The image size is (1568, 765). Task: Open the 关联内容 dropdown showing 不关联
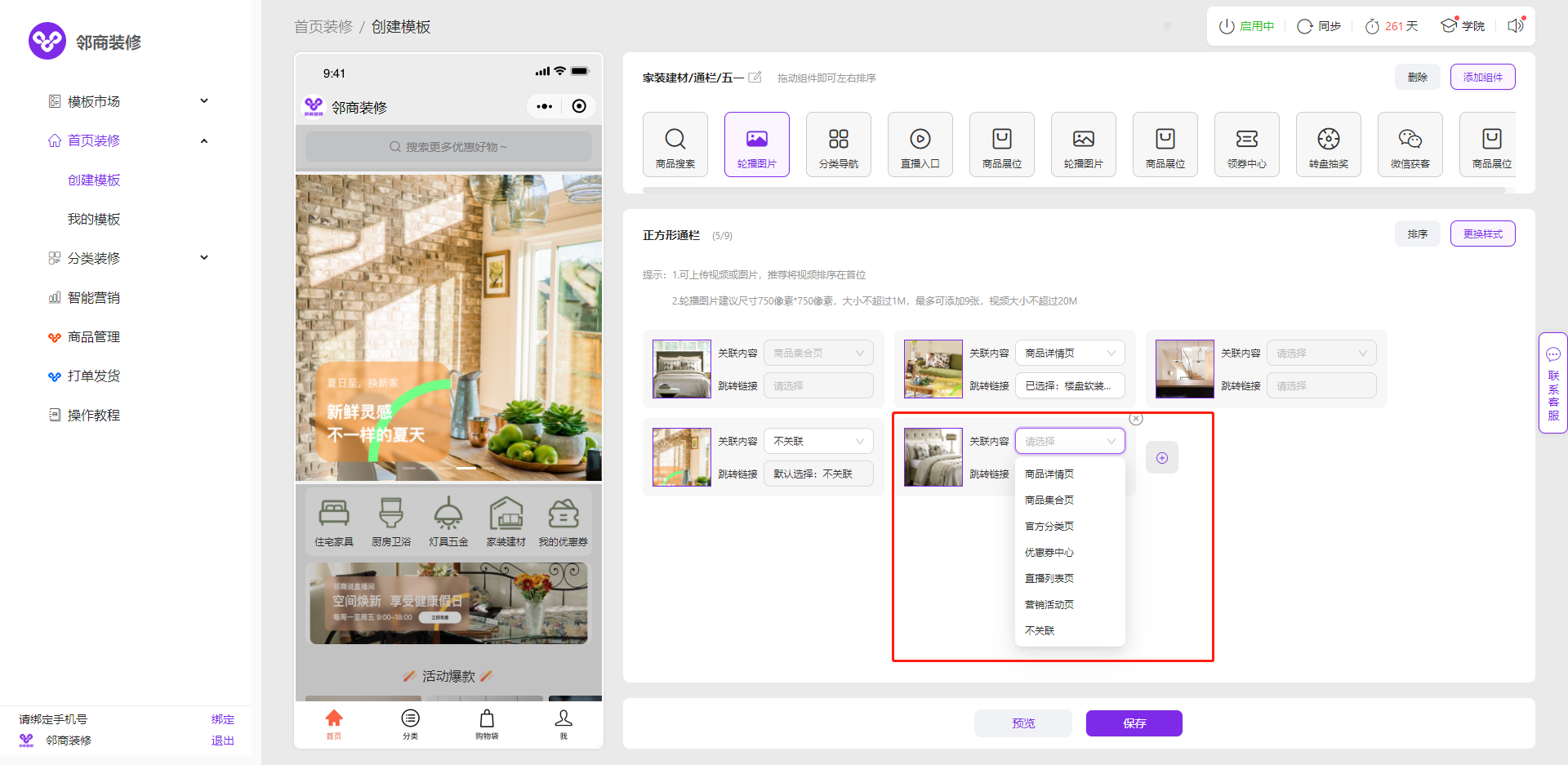tap(818, 442)
